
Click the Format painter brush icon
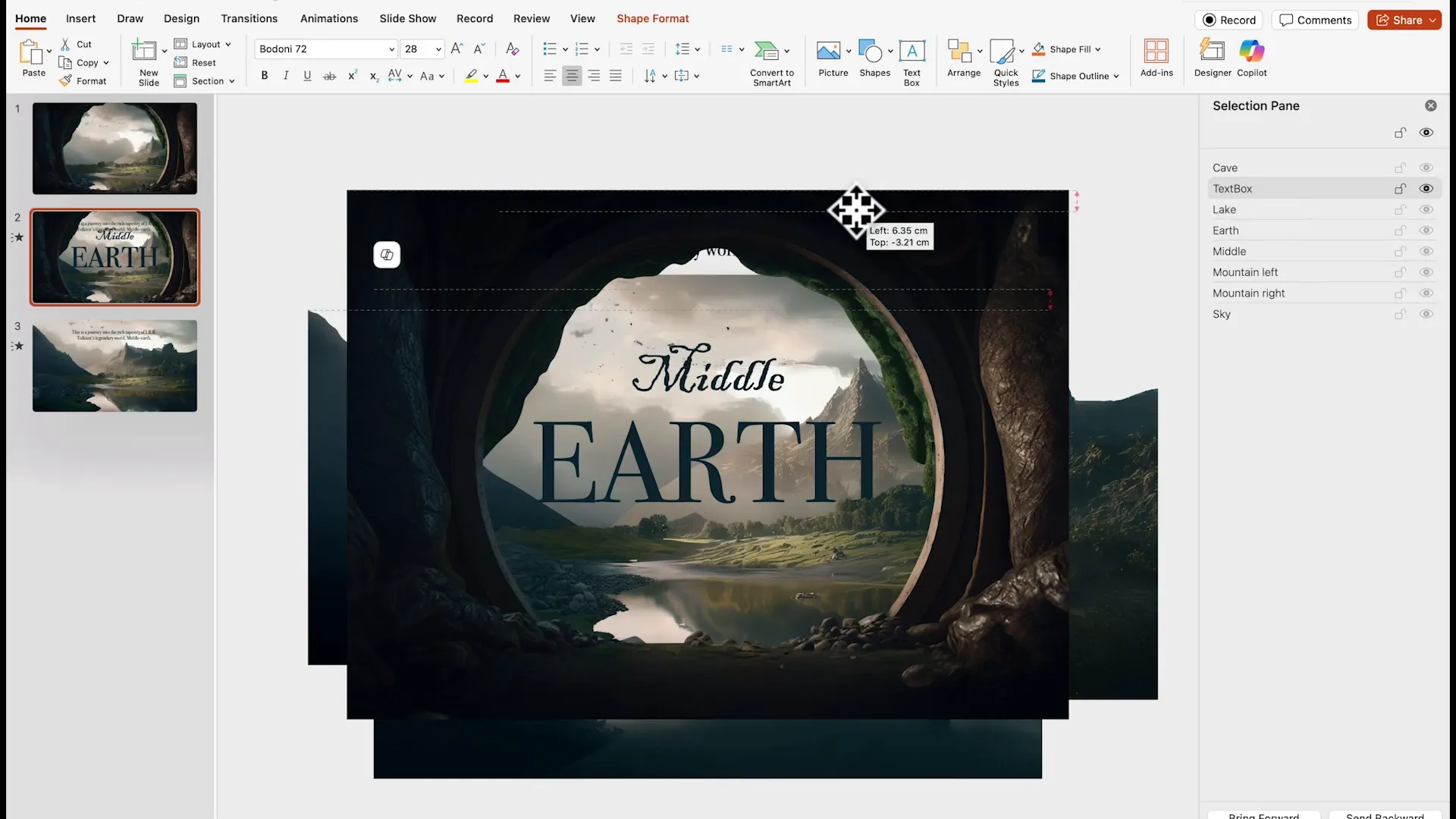[x=66, y=80]
